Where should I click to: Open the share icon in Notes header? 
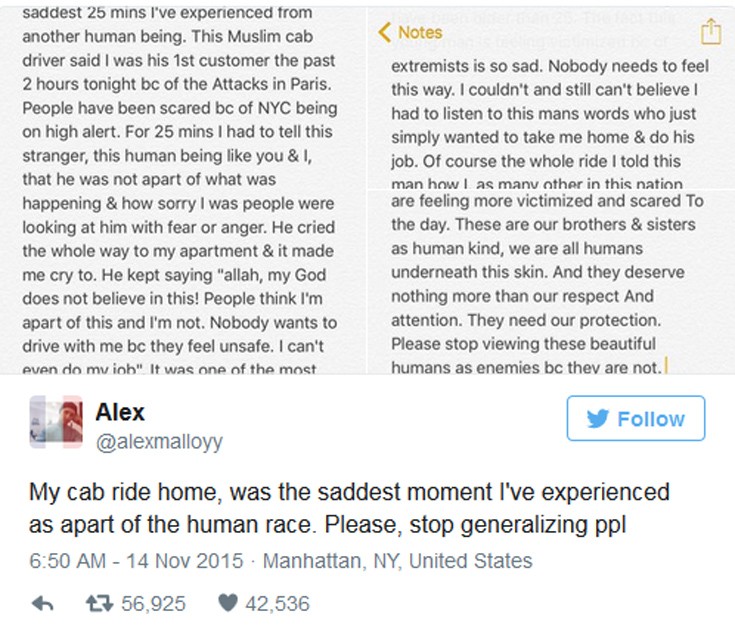click(710, 32)
